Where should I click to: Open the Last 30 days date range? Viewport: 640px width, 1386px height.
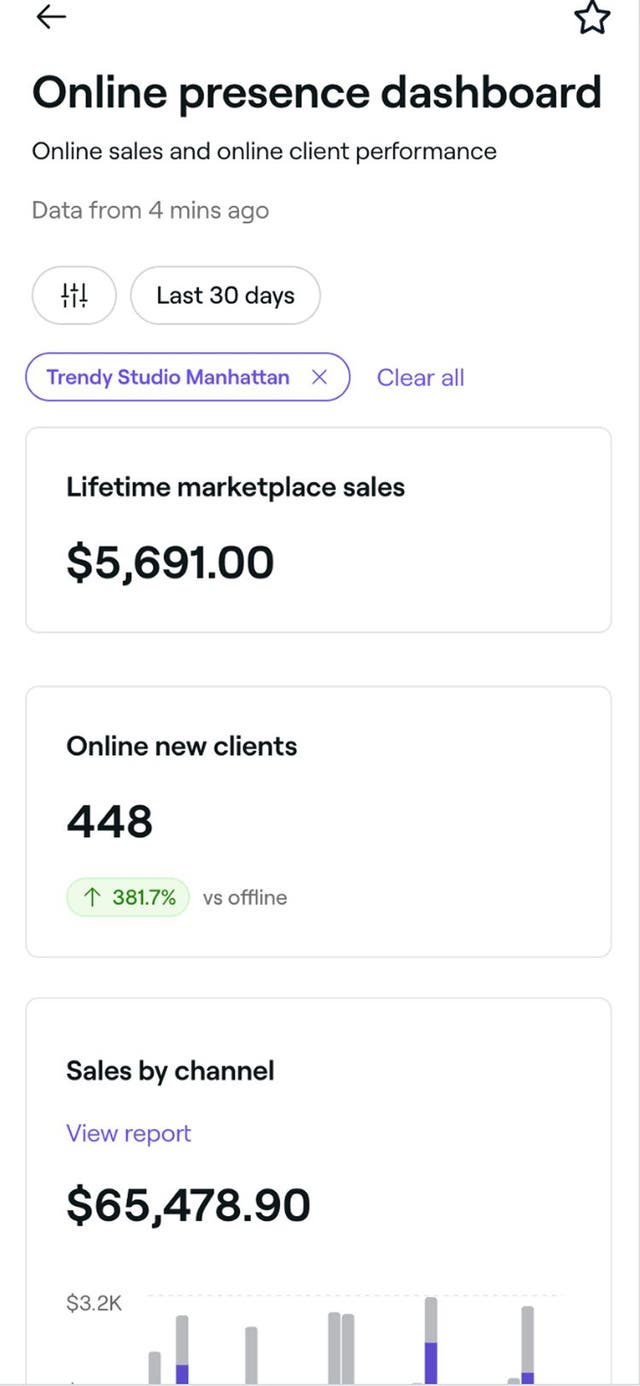coord(225,295)
